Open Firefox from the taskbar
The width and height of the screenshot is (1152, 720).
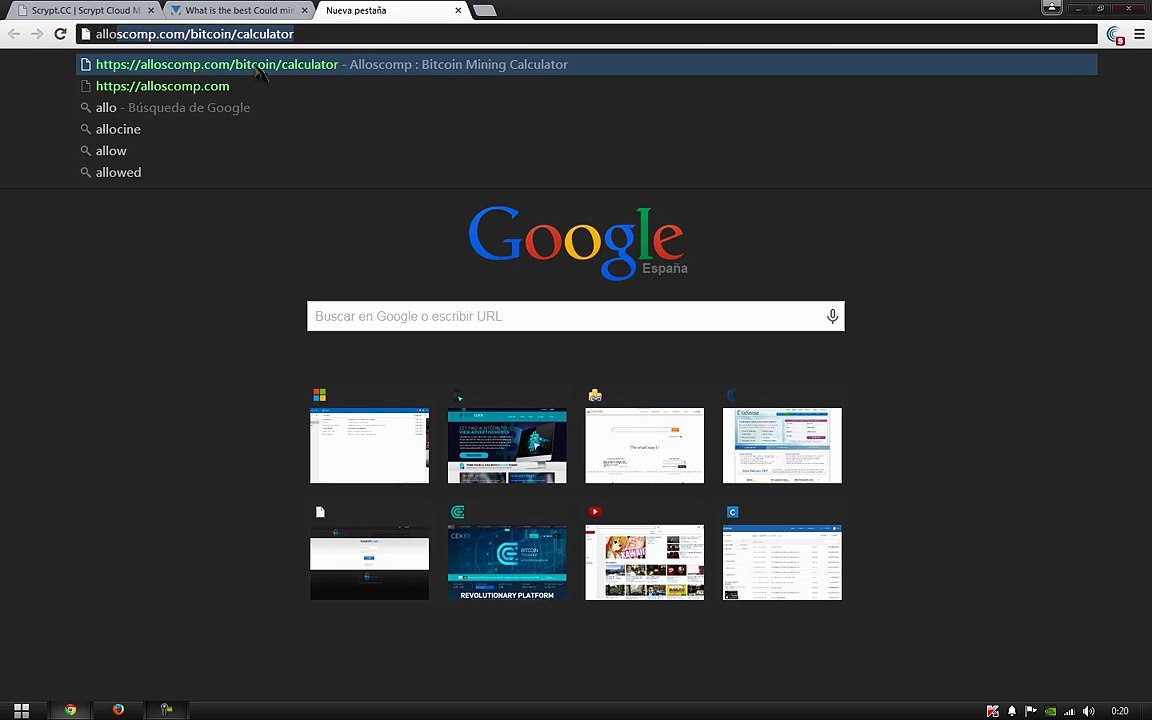tap(118, 710)
